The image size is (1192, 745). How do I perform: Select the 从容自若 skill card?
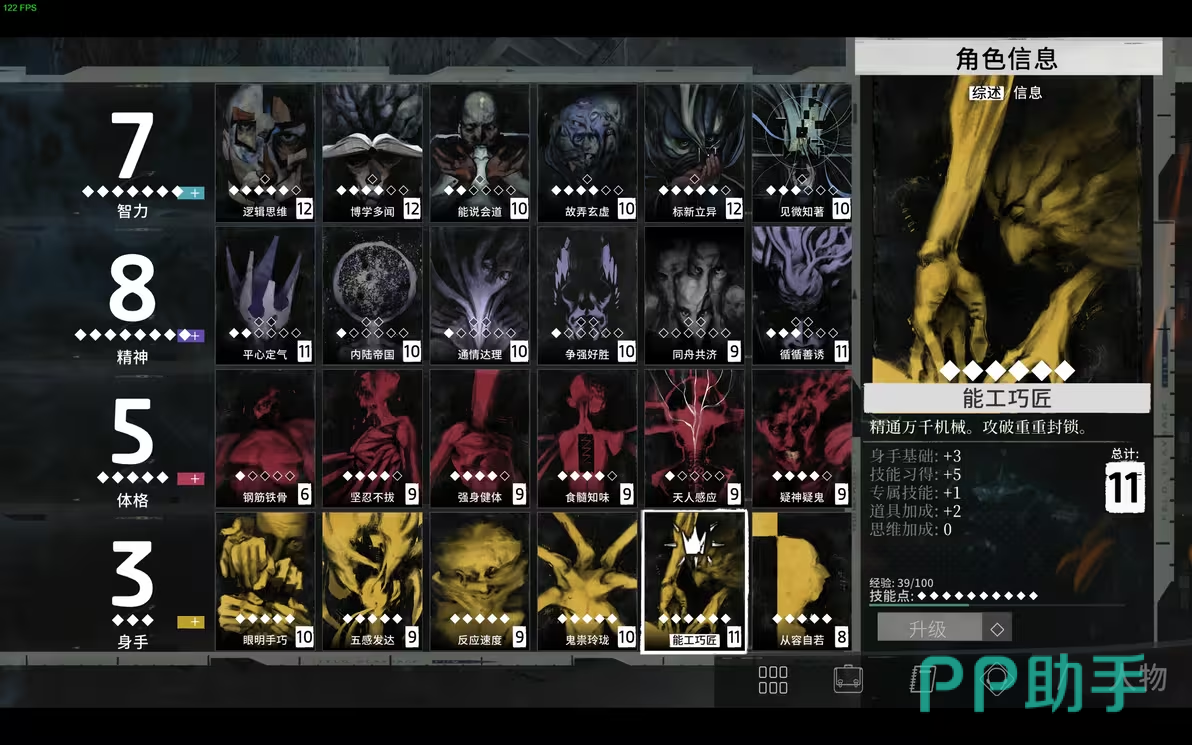(801, 581)
